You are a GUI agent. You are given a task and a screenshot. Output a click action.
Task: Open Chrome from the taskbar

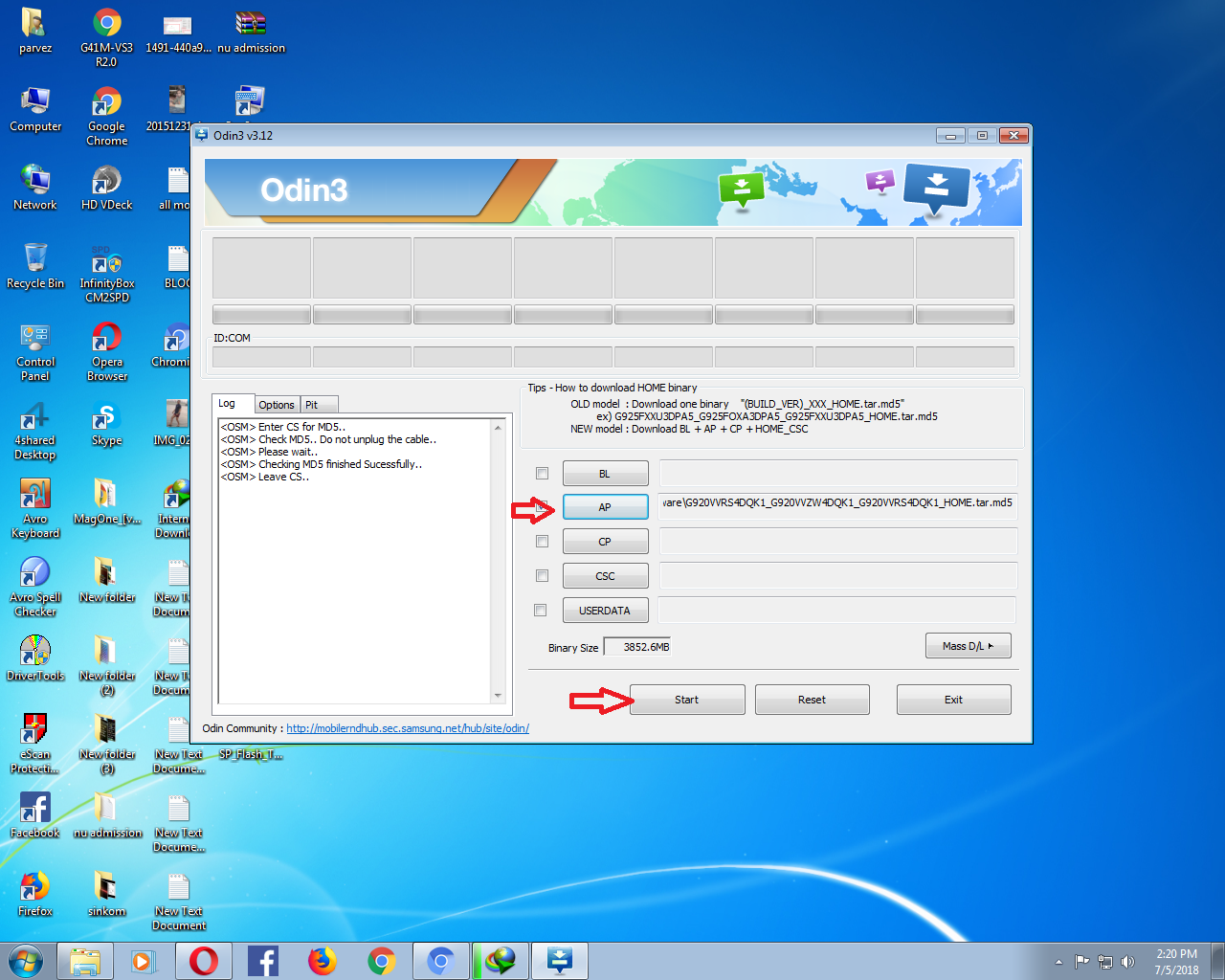382,961
